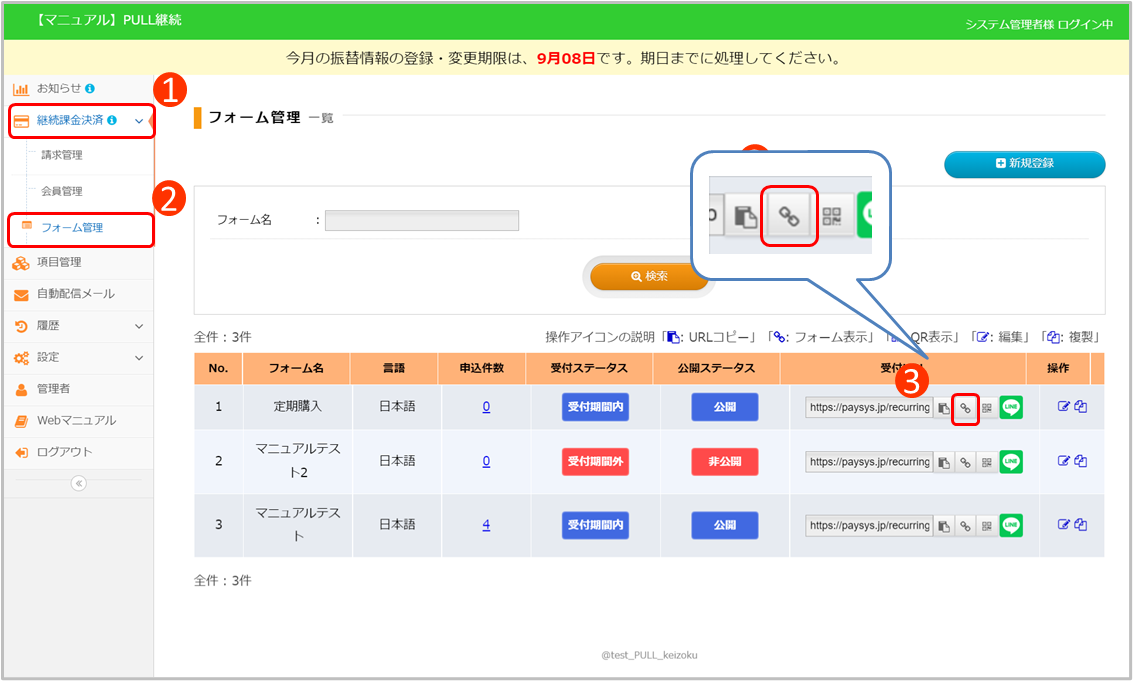
Task: Open 自動配信メール menu item
Action: tap(76, 294)
